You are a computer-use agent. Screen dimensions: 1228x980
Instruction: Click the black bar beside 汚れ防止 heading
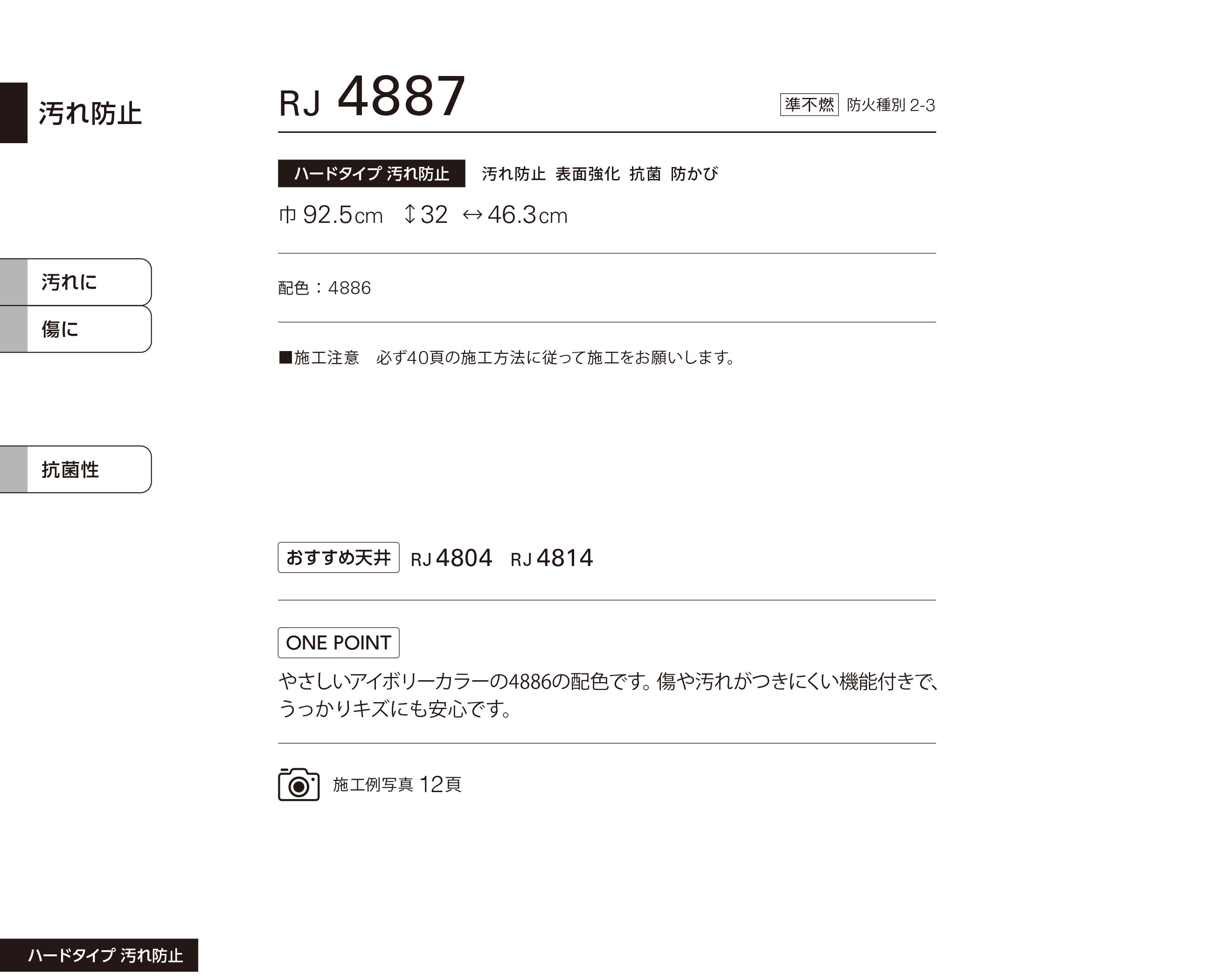pos(14,113)
